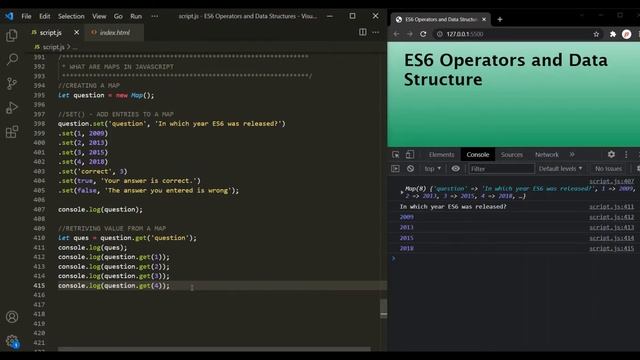This screenshot has width=640, height=360.
Task: Close the script.js editor tab
Action: tap(76, 32)
